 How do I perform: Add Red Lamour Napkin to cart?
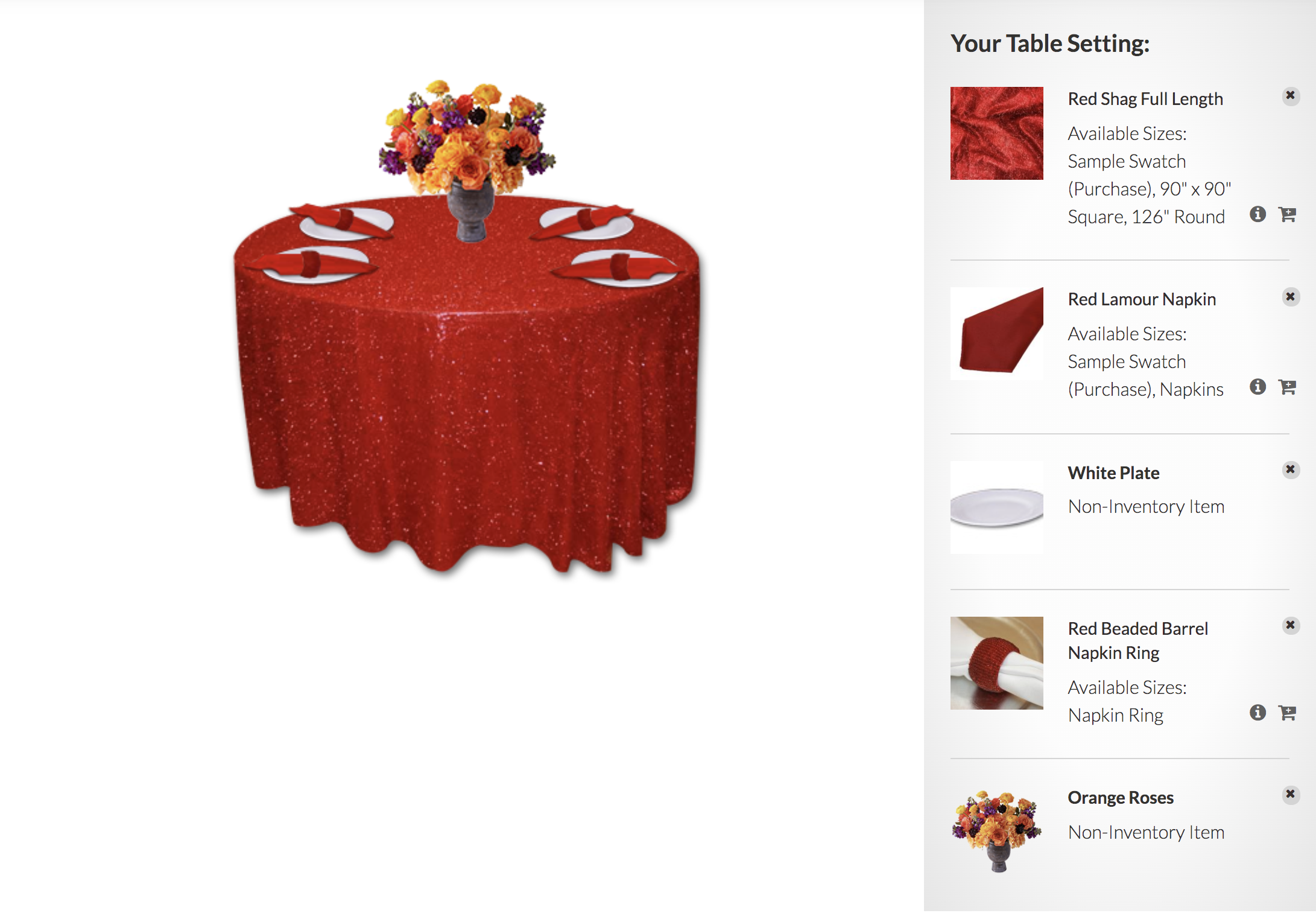pos(1288,387)
